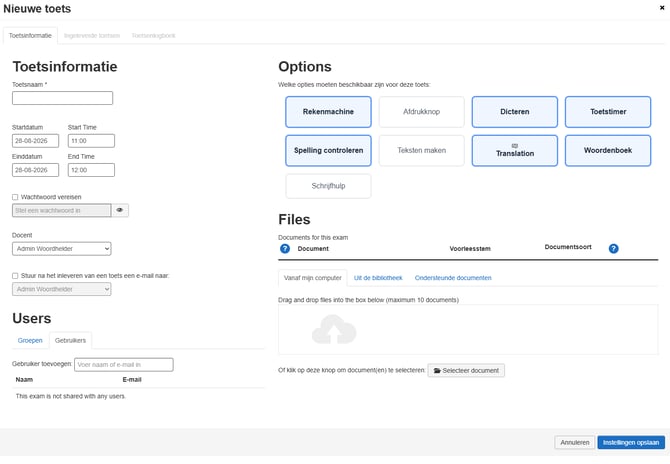Switch to the Groepen tab

click(x=30, y=341)
